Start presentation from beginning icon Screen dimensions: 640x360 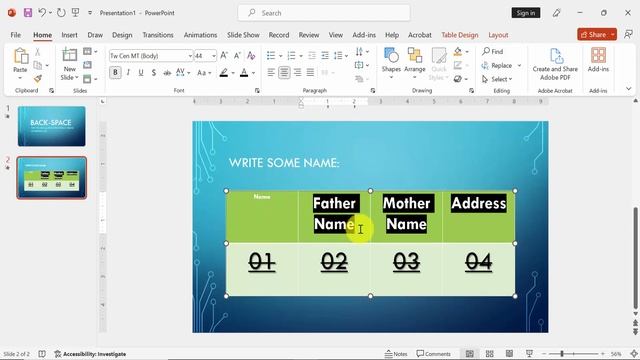click(x=76, y=13)
